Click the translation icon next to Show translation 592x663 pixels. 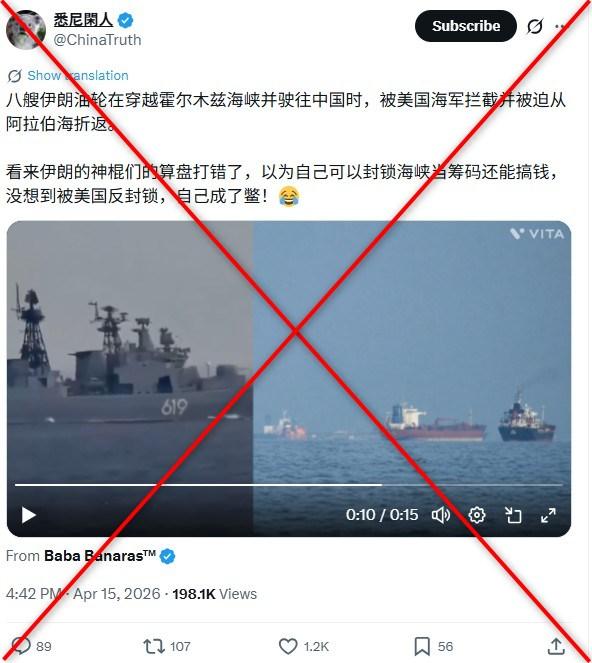(14, 76)
